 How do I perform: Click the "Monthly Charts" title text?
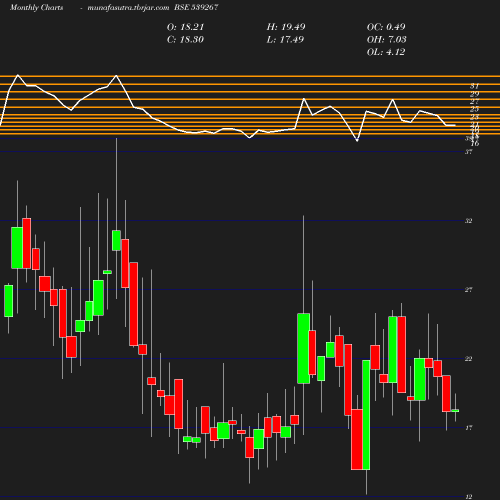(36, 7)
